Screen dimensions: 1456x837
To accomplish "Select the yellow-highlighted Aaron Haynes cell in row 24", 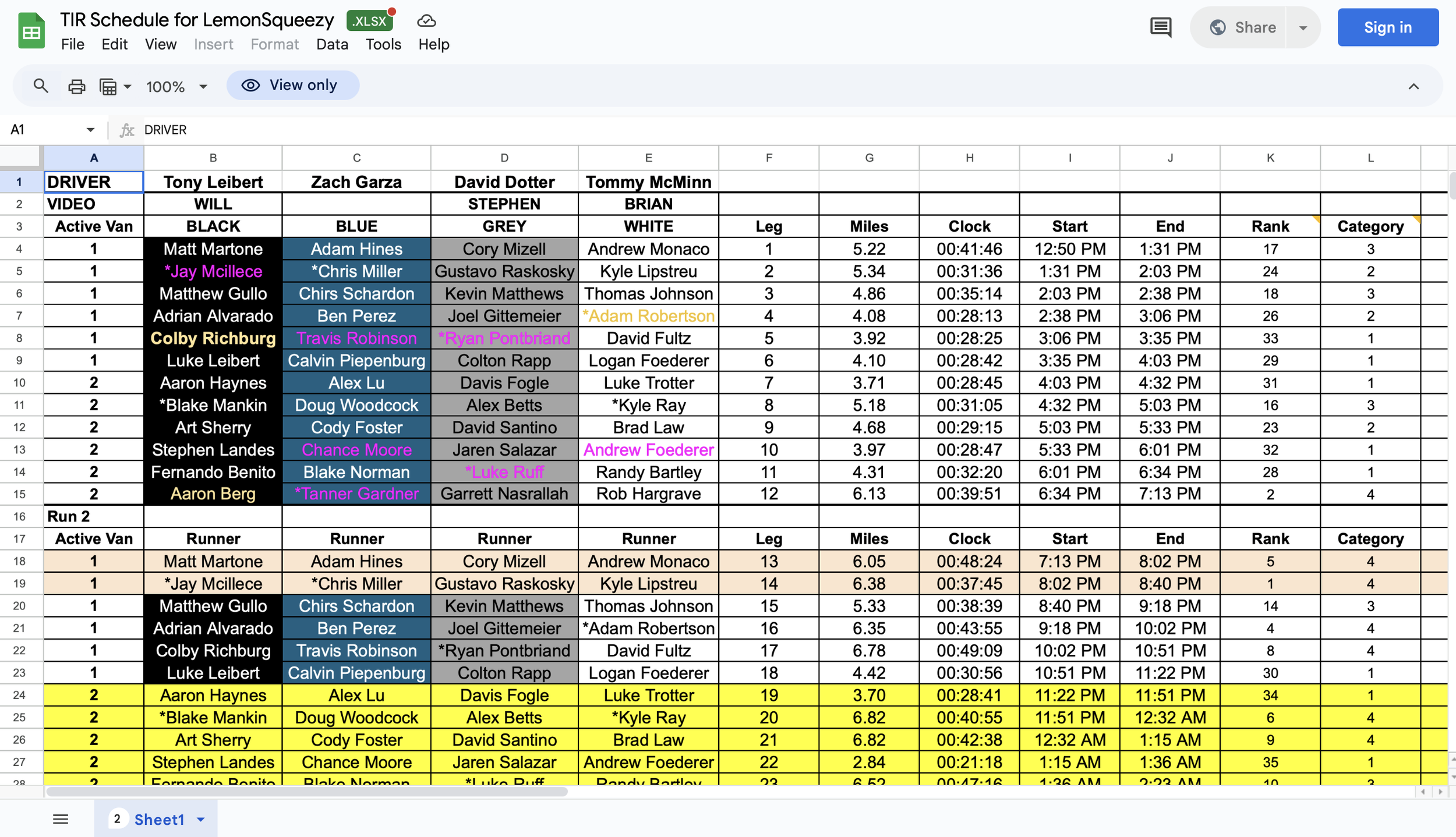I will 213,695.
